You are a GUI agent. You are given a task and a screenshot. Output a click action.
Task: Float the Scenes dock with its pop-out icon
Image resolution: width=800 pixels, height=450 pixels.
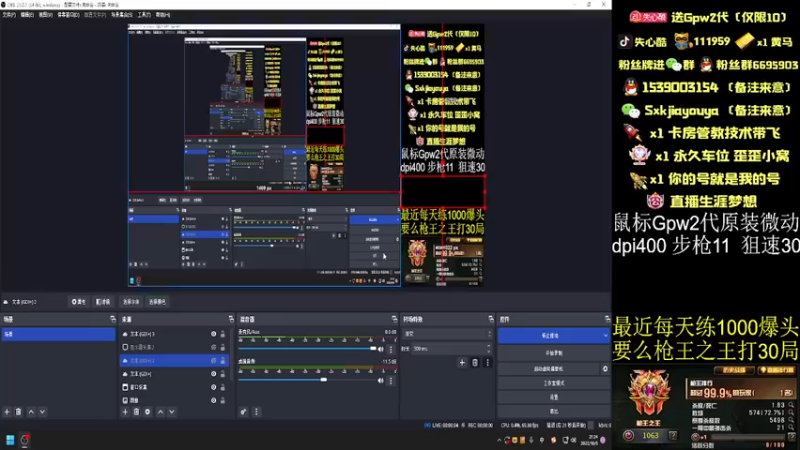[x=113, y=319]
